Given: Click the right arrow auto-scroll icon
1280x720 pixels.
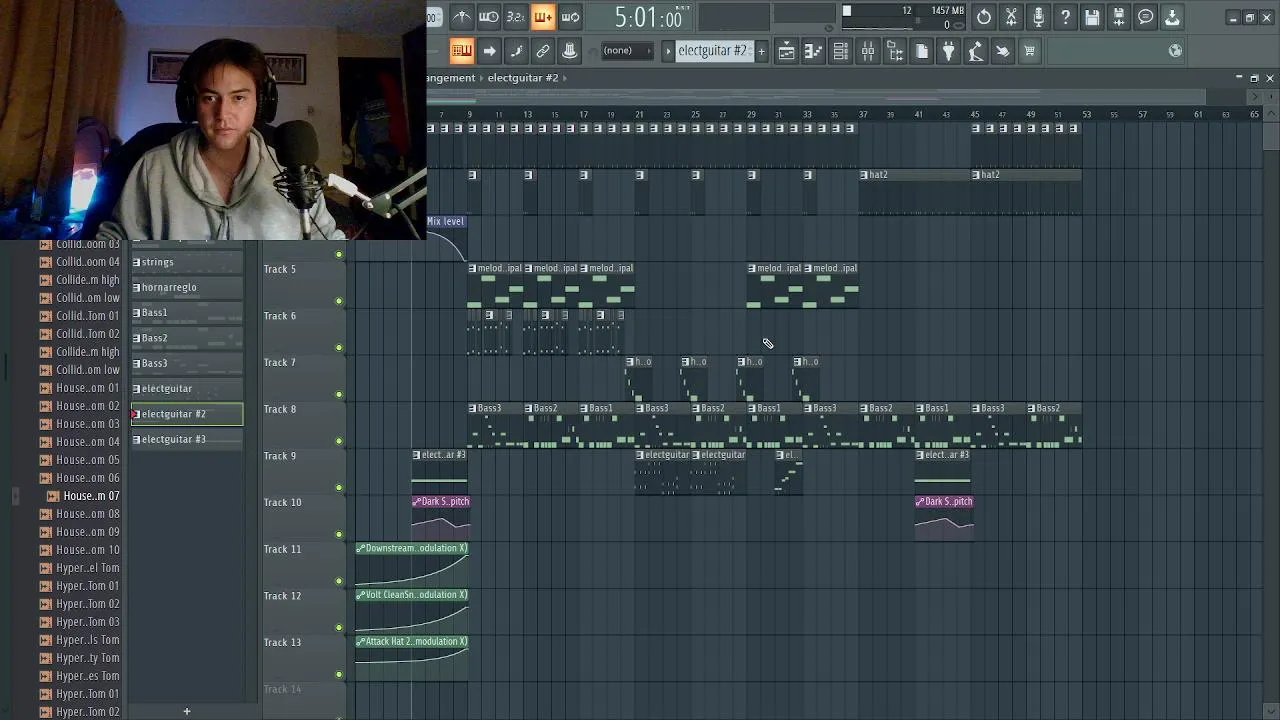Looking at the screenshot, I should 489,51.
